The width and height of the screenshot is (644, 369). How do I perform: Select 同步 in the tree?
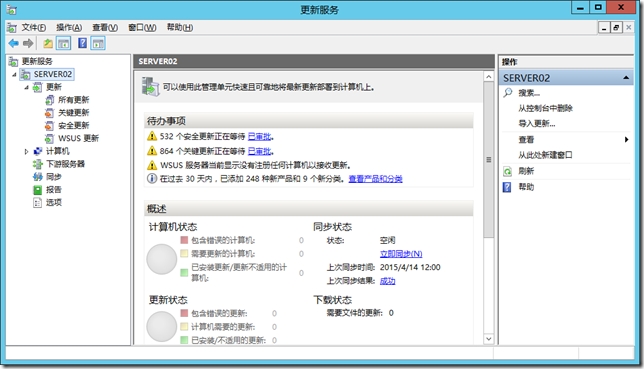[x=54, y=177]
